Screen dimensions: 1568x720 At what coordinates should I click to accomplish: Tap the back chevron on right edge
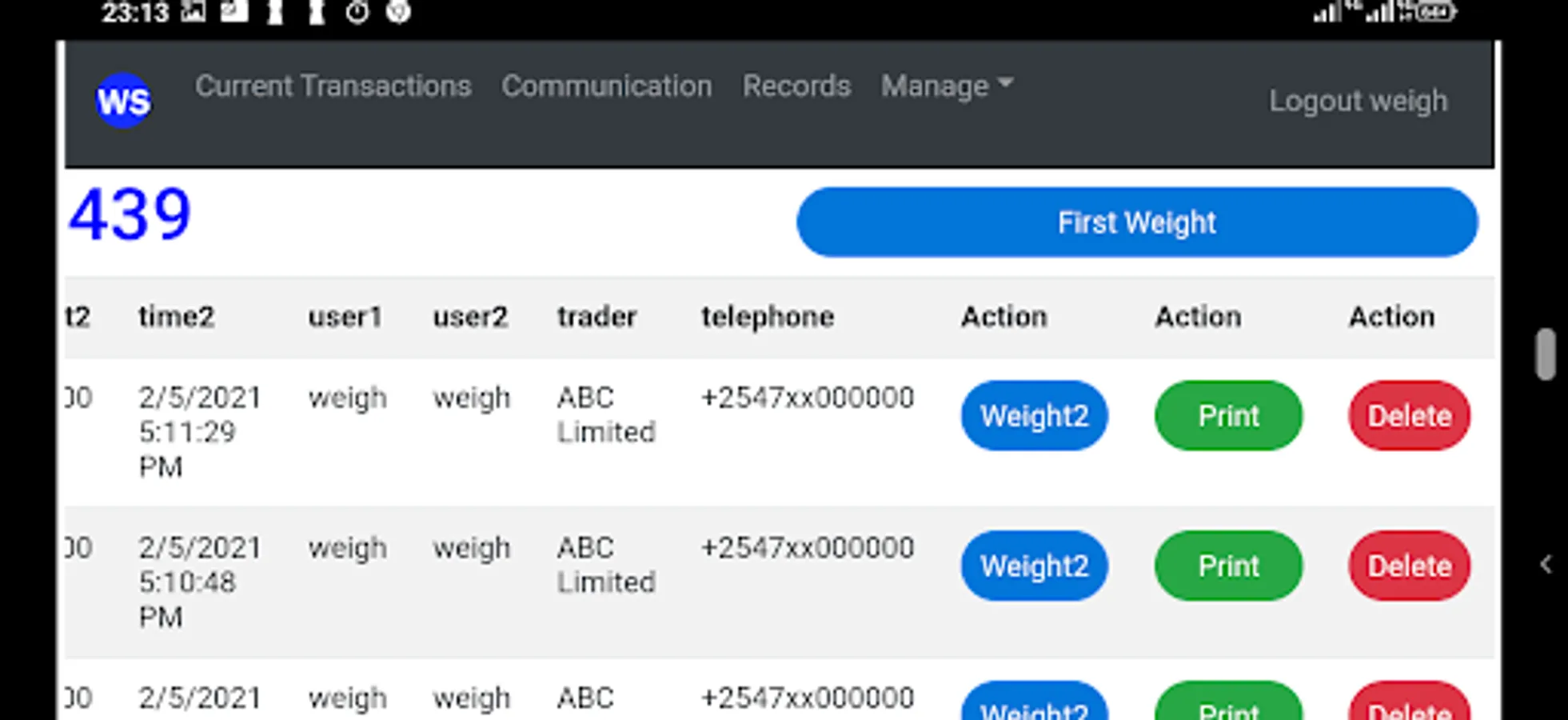tap(1546, 565)
